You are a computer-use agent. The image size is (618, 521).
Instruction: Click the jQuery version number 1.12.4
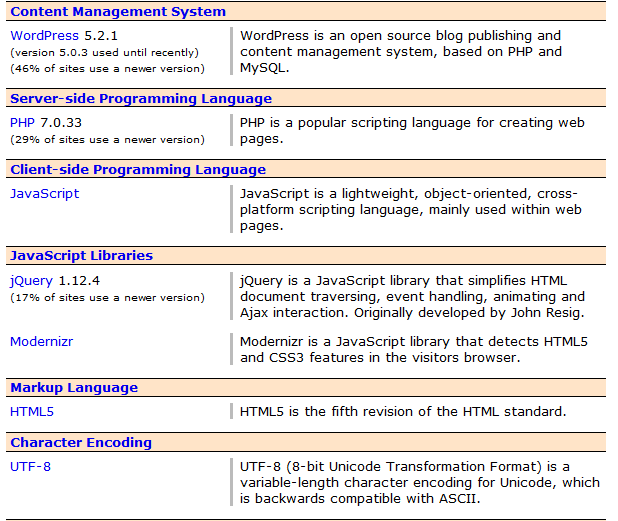79,281
